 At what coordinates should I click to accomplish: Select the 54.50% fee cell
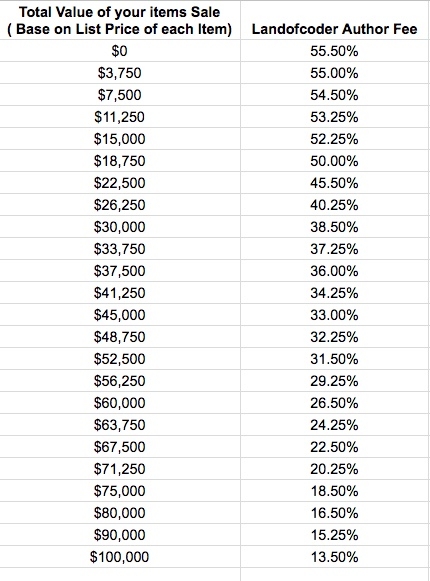334,95
